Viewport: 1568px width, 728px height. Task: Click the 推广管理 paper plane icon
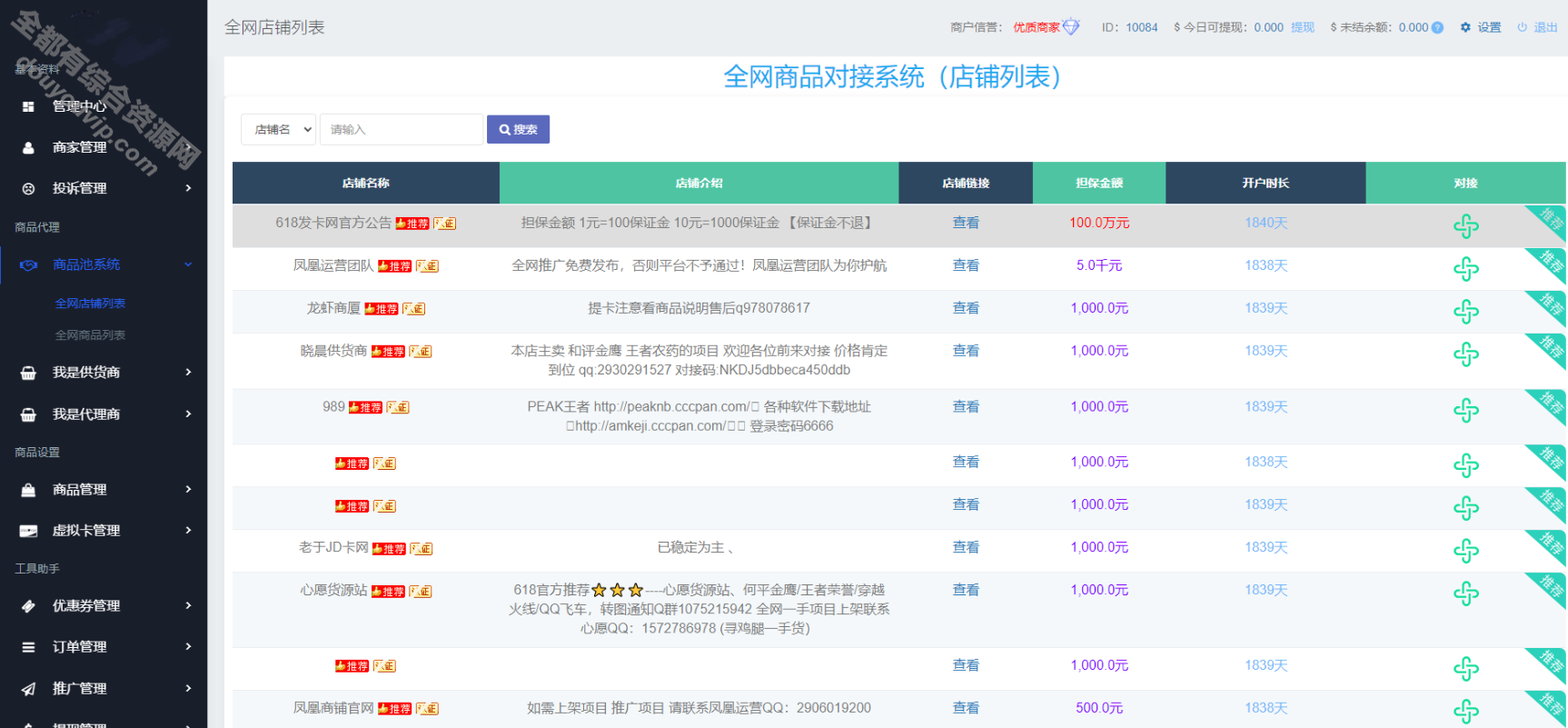[28, 689]
